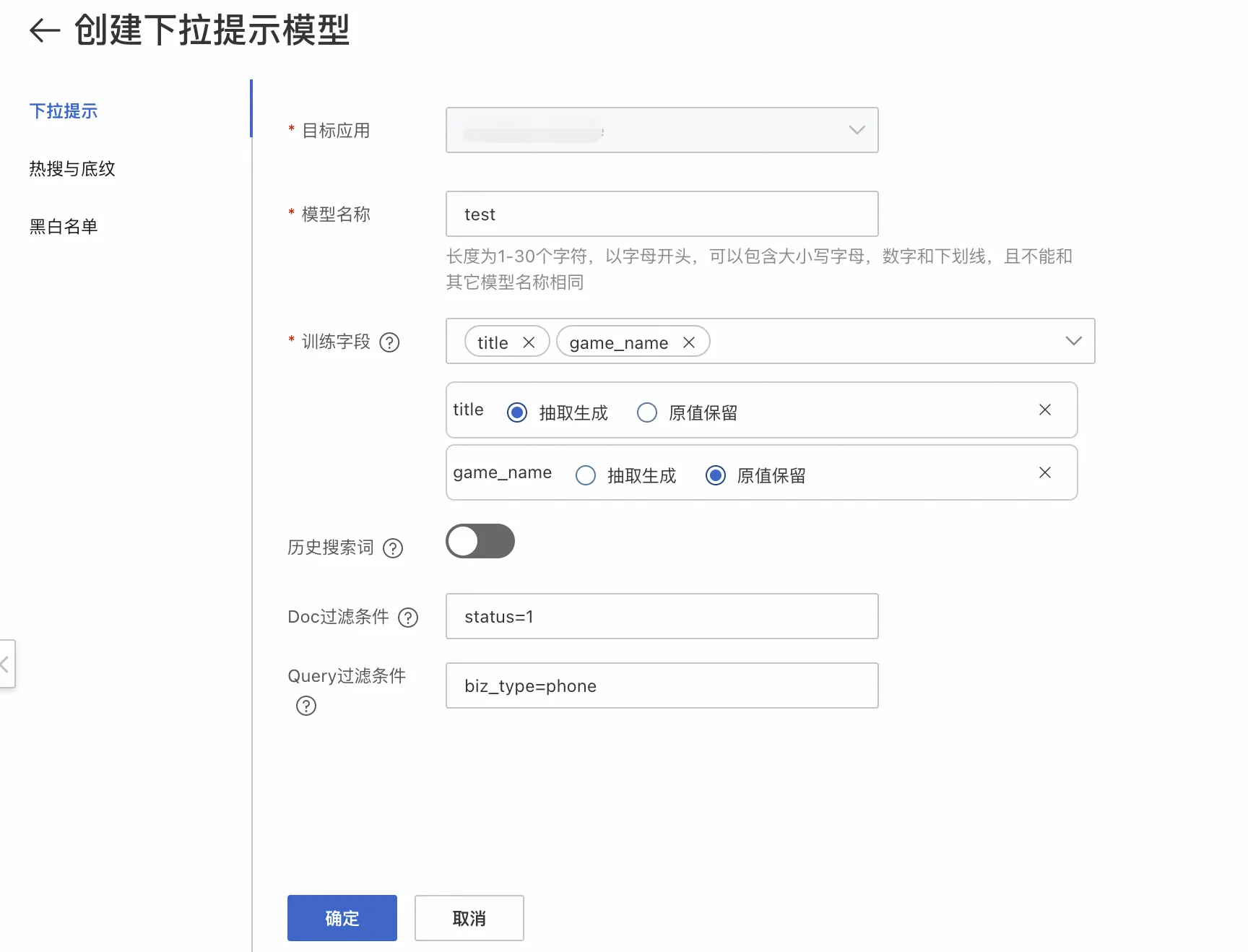Delete the title field configuration row

1044,410
